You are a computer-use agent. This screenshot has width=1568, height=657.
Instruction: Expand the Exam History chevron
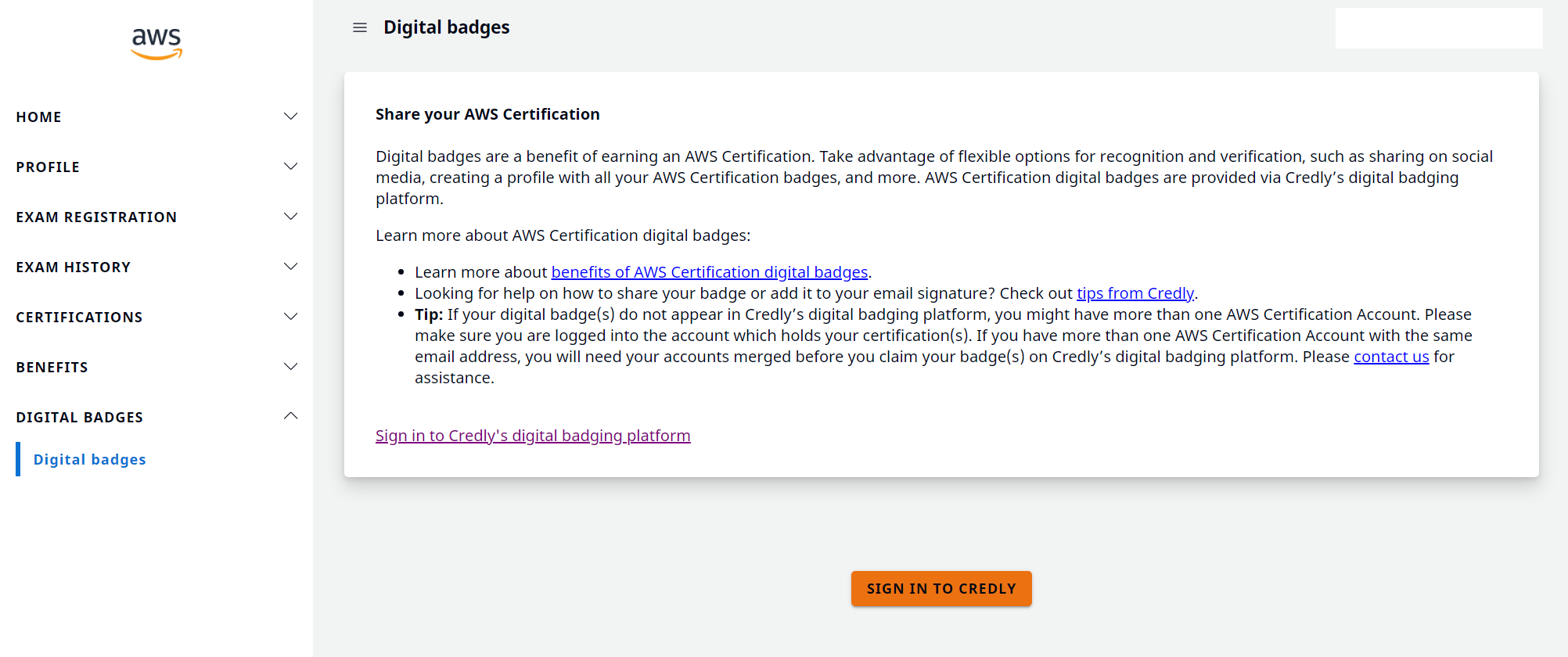290,267
